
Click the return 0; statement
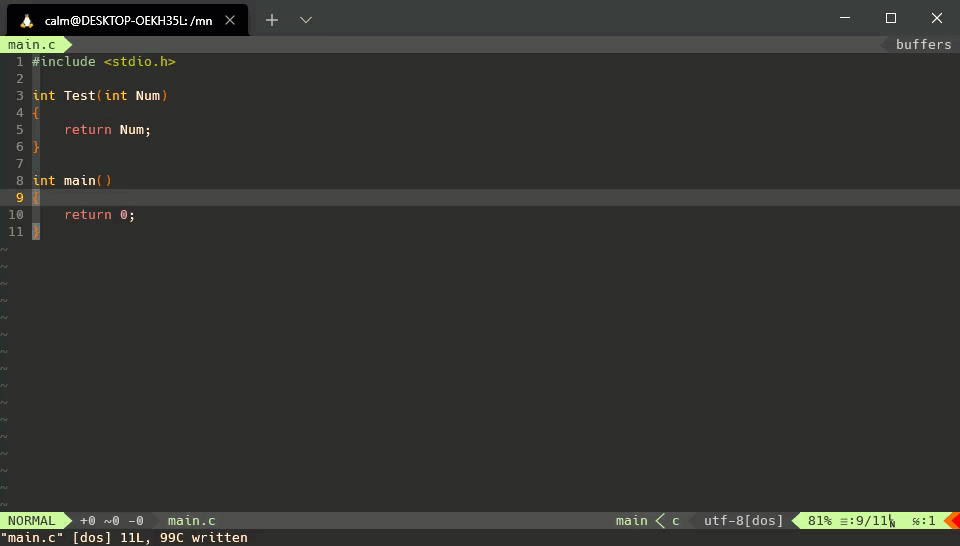tap(100, 215)
